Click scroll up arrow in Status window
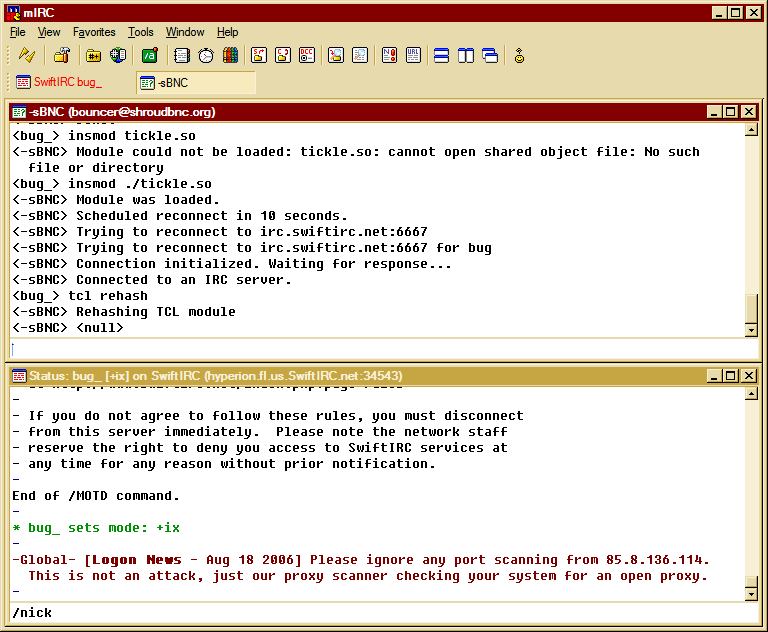 (x=751, y=393)
